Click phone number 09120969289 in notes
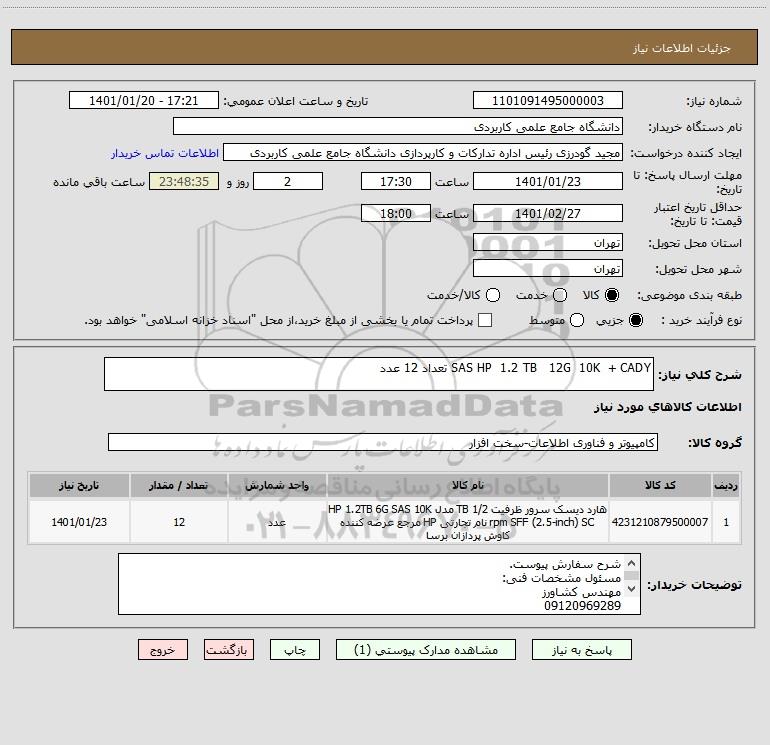770x745 pixels. pos(582,606)
